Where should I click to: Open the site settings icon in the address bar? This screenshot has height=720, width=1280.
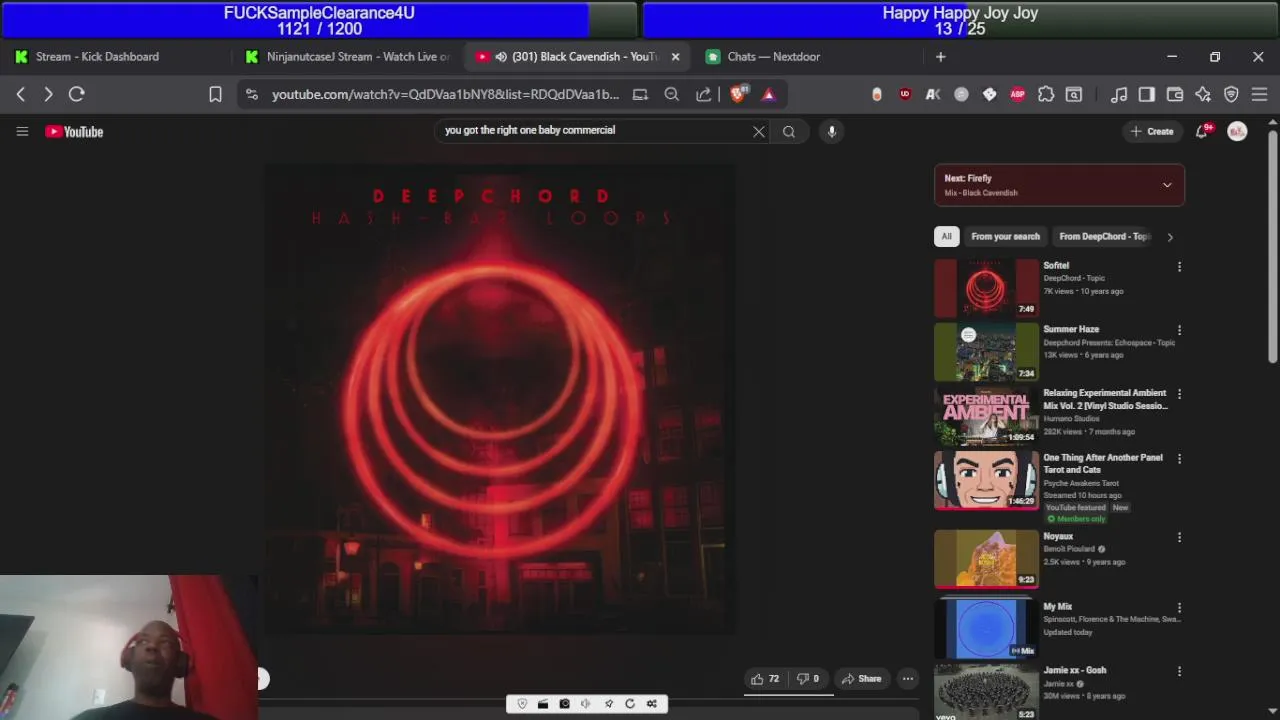tap(252, 94)
